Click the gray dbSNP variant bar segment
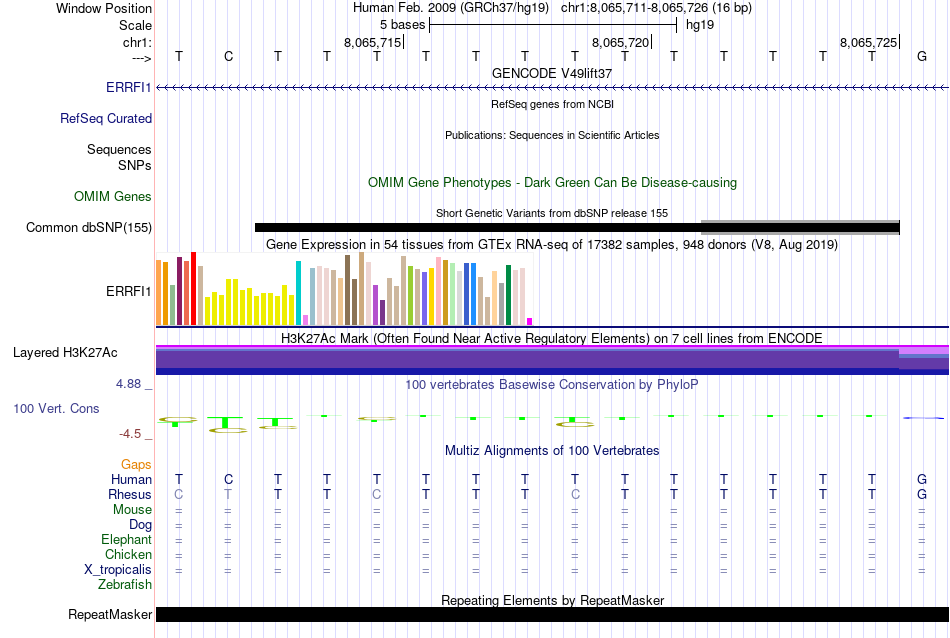The image size is (950, 638). tap(800, 227)
